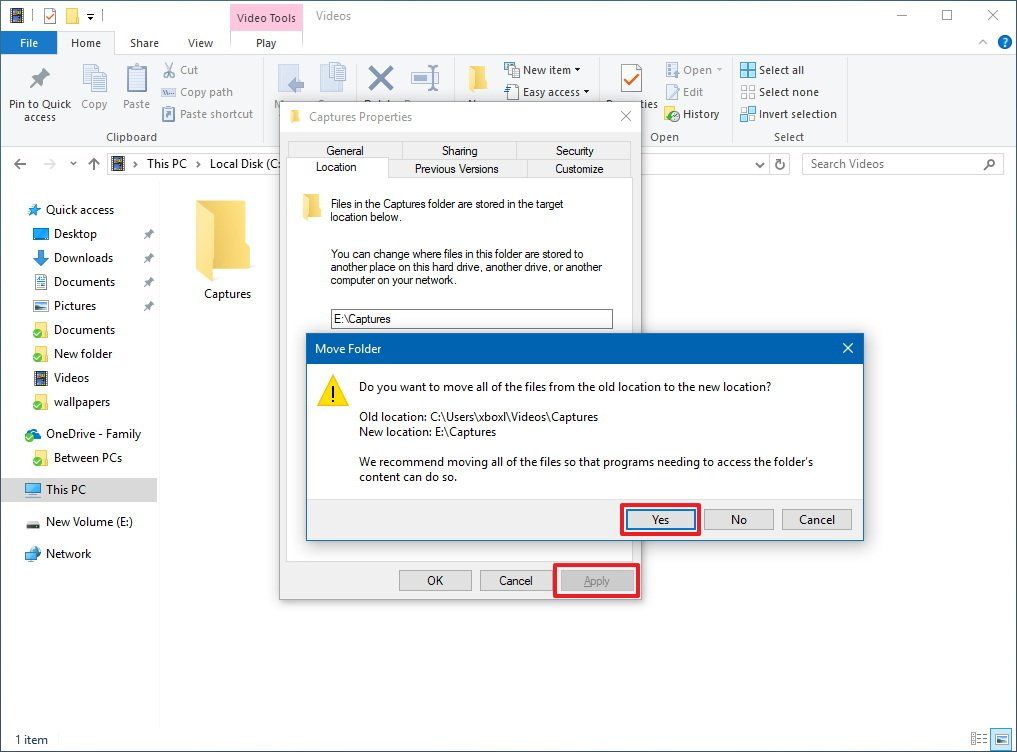Select the E:\Captures path text field
This screenshot has height=752, width=1017.
470,318
